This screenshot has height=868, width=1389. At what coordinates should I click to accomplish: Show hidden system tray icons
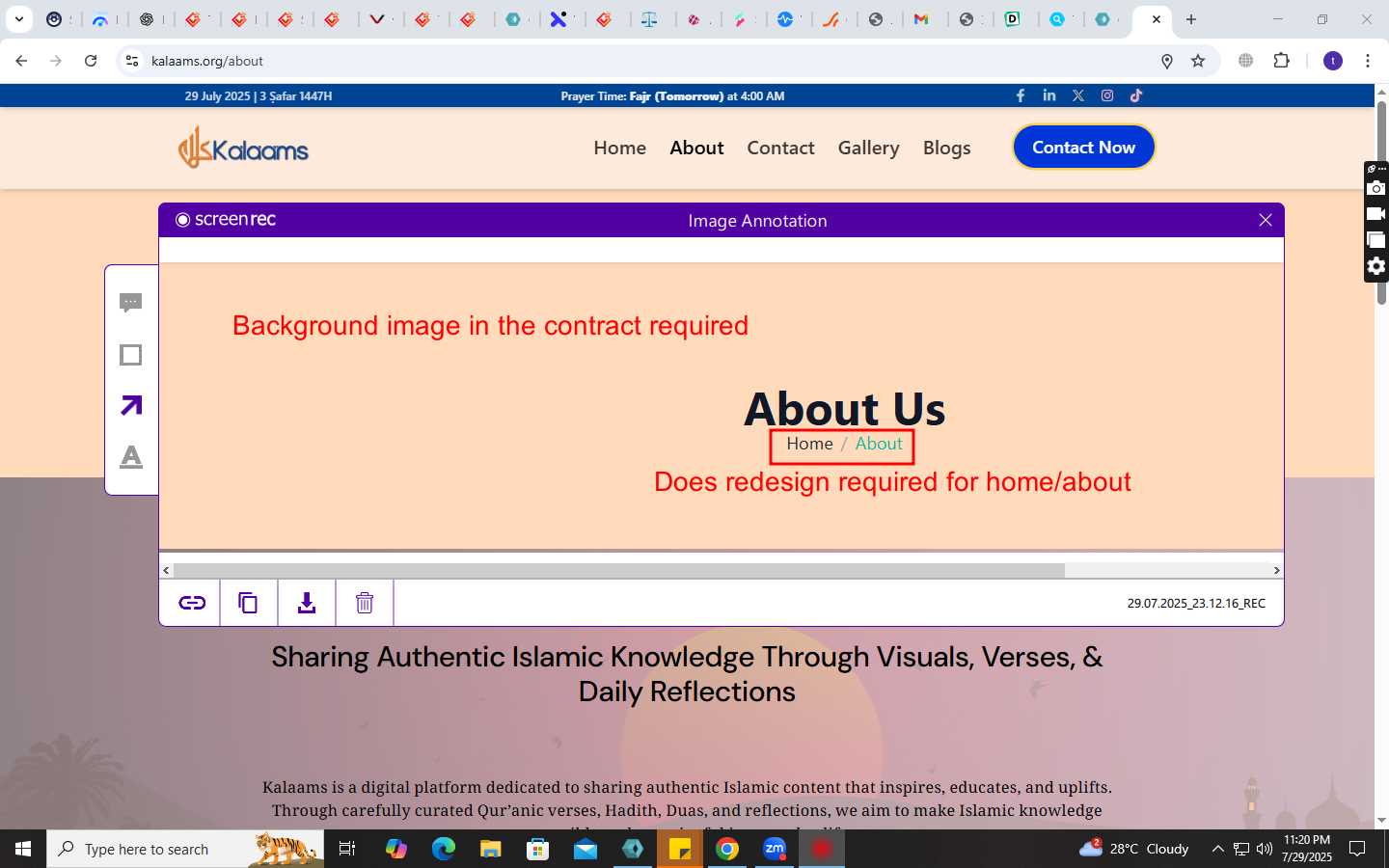click(x=1217, y=849)
